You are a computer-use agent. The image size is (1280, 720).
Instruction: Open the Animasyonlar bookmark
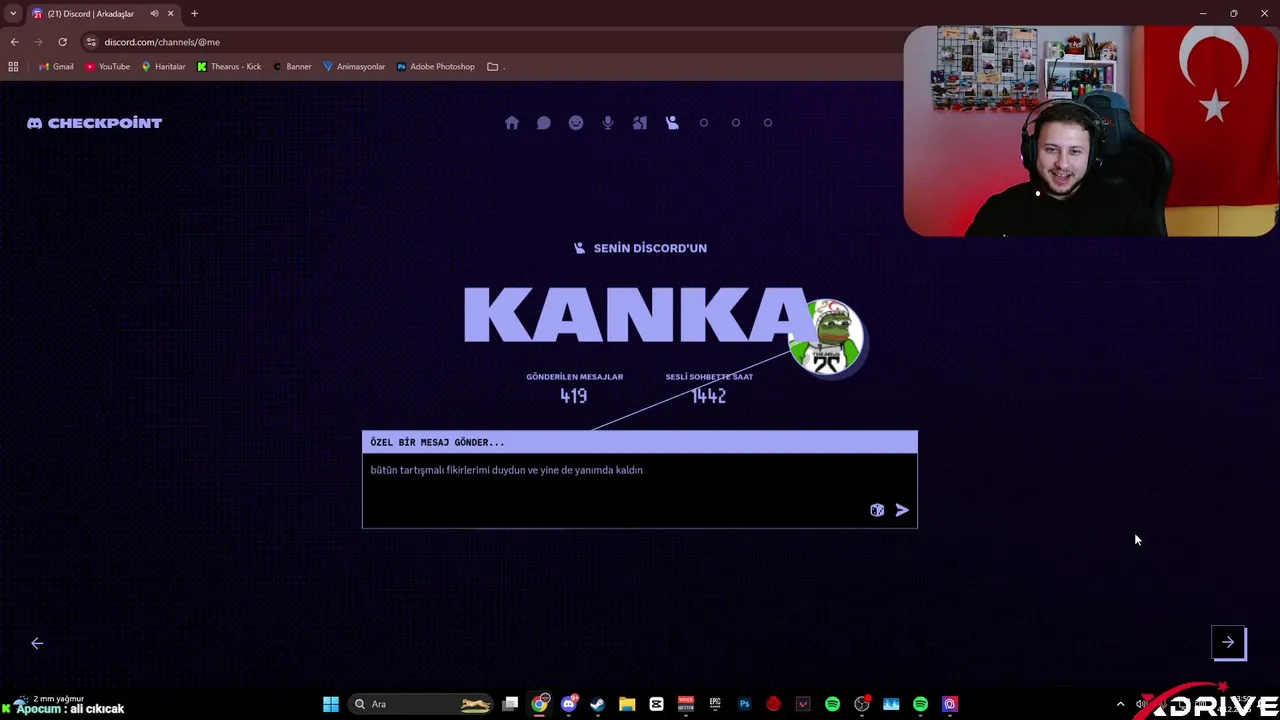coord(354,67)
